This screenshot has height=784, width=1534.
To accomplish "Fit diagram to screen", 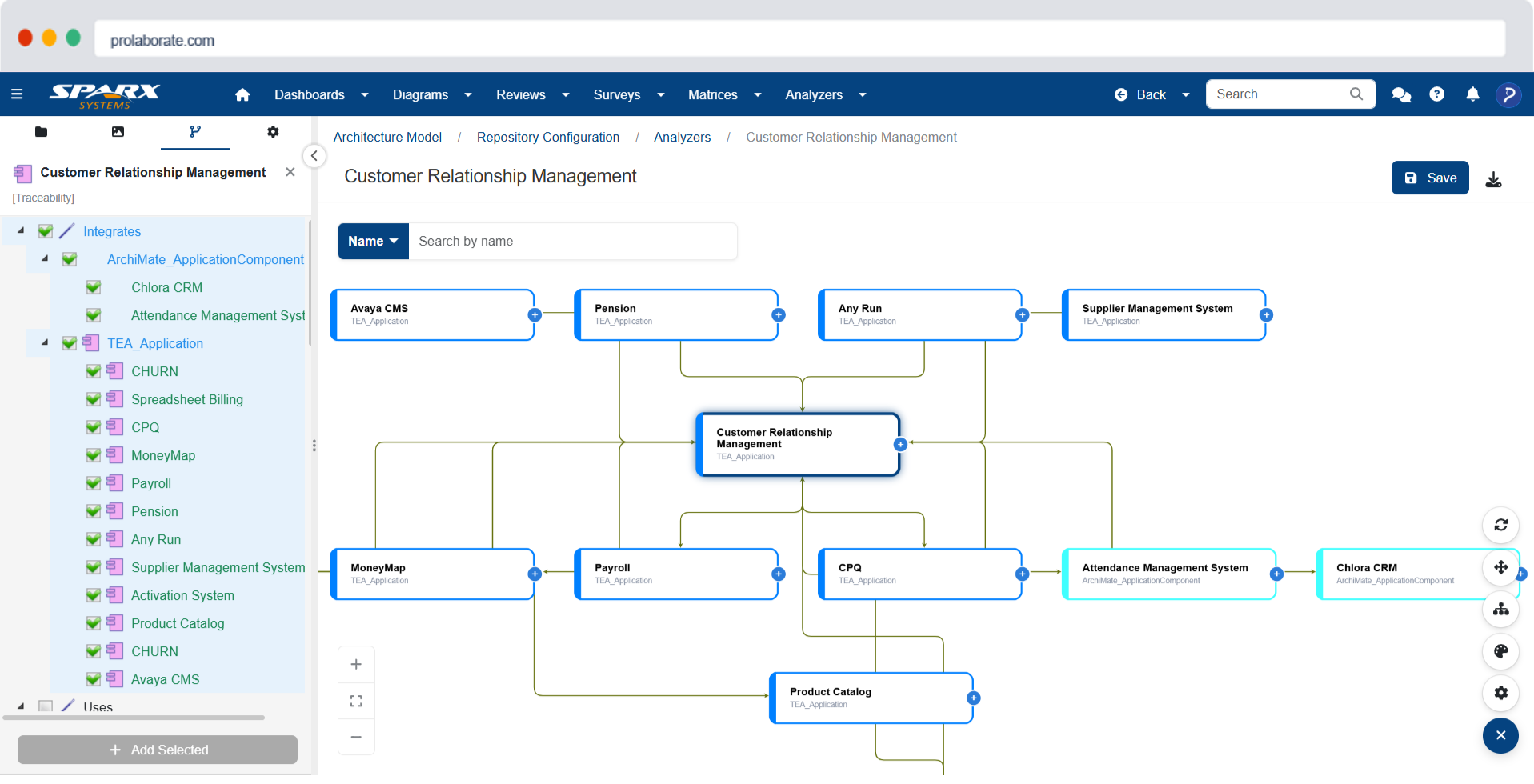I will click(x=356, y=701).
